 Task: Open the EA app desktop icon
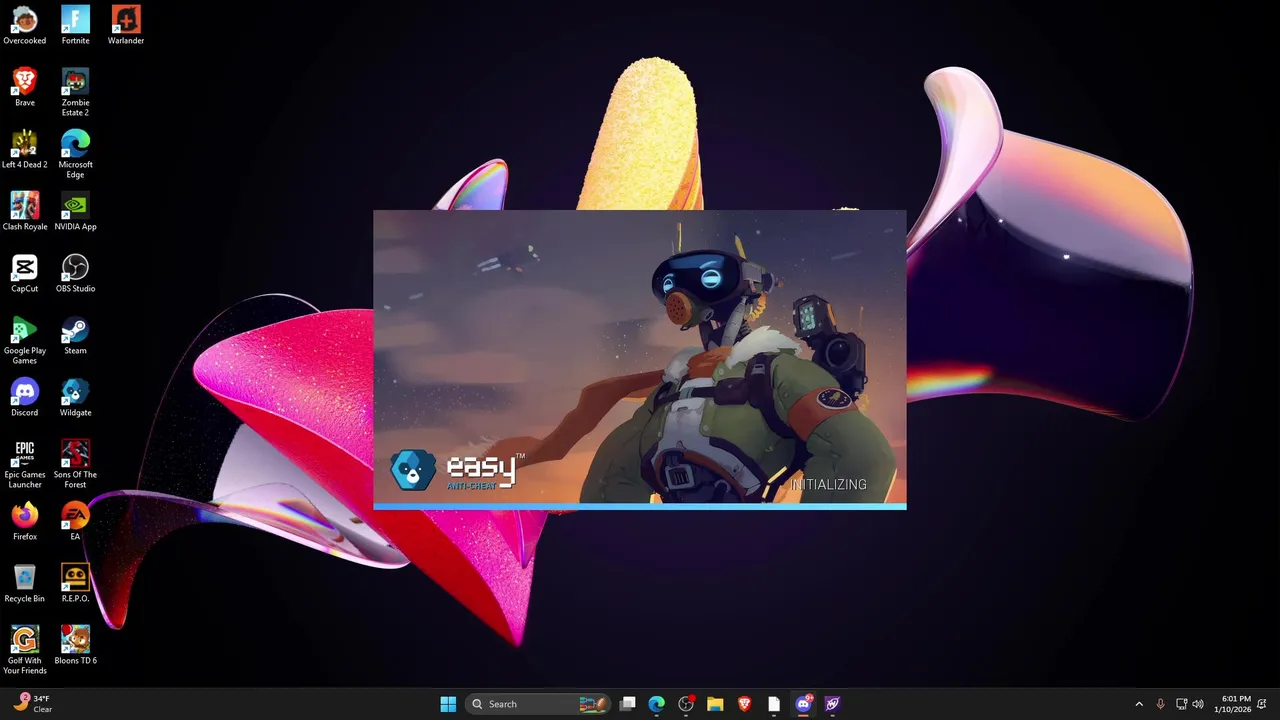pyautogui.click(x=75, y=521)
